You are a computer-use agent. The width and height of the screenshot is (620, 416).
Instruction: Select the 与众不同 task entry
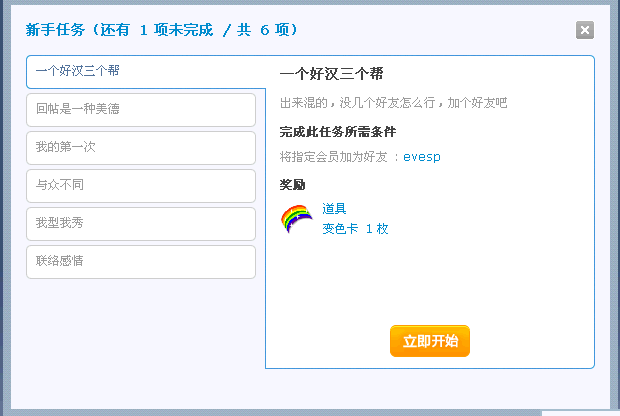[x=141, y=186]
